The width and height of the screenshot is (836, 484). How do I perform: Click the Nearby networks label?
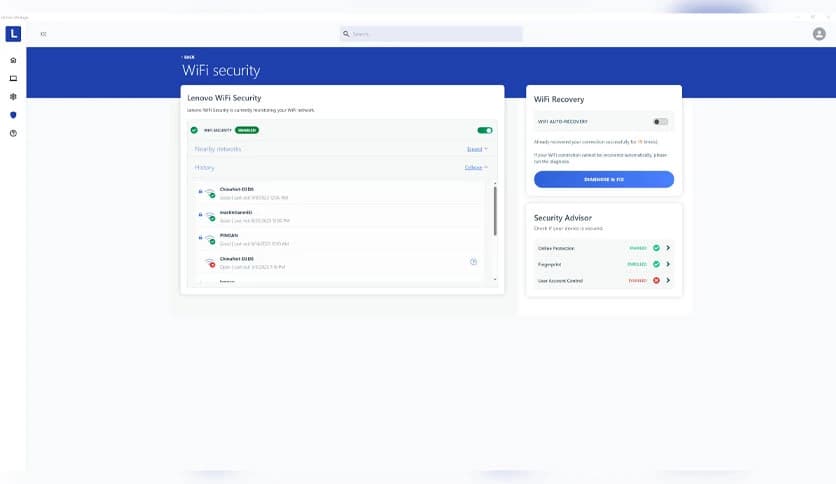tap(218, 149)
